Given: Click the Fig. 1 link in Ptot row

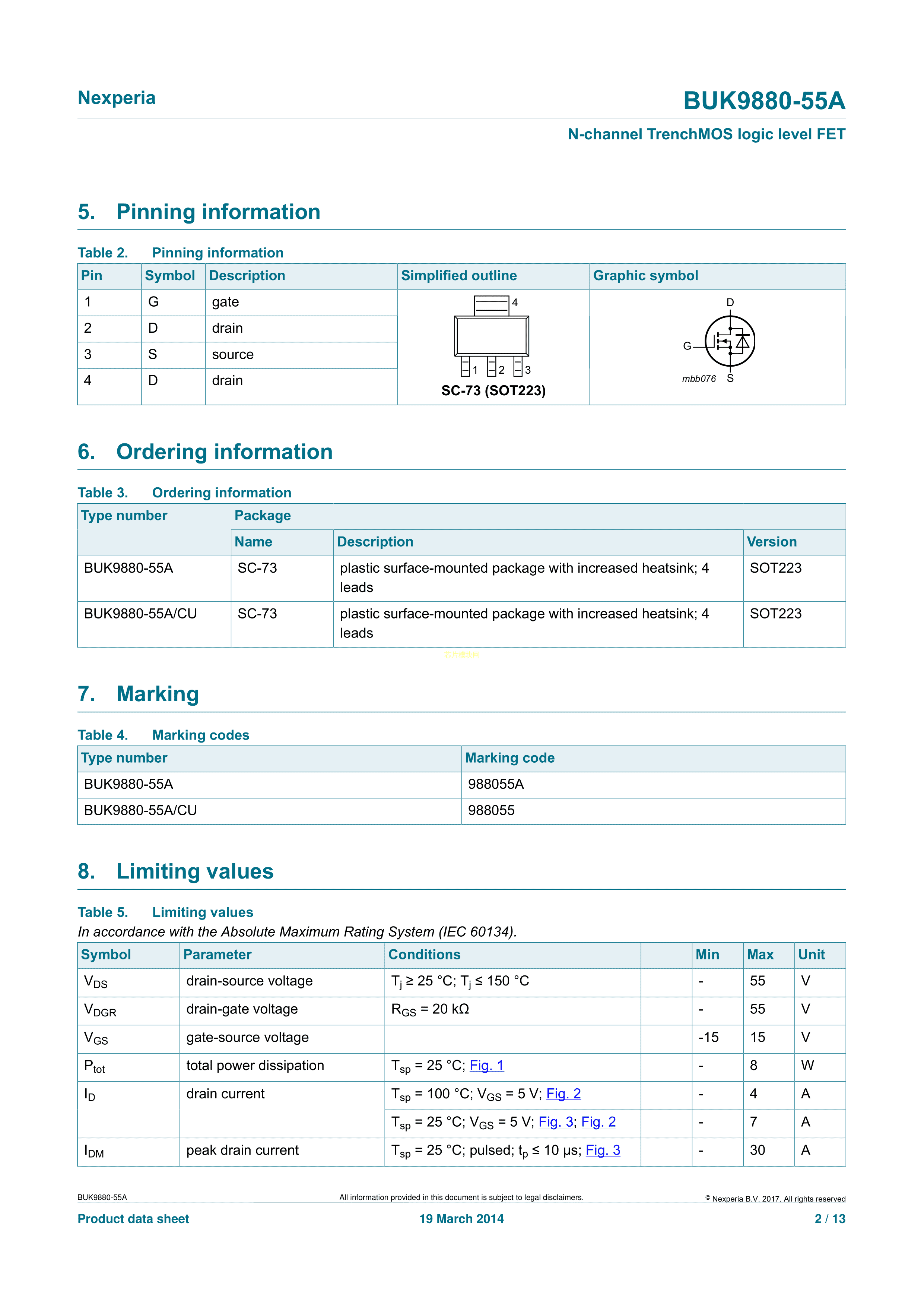Looking at the screenshot, I should point(486,1066).
